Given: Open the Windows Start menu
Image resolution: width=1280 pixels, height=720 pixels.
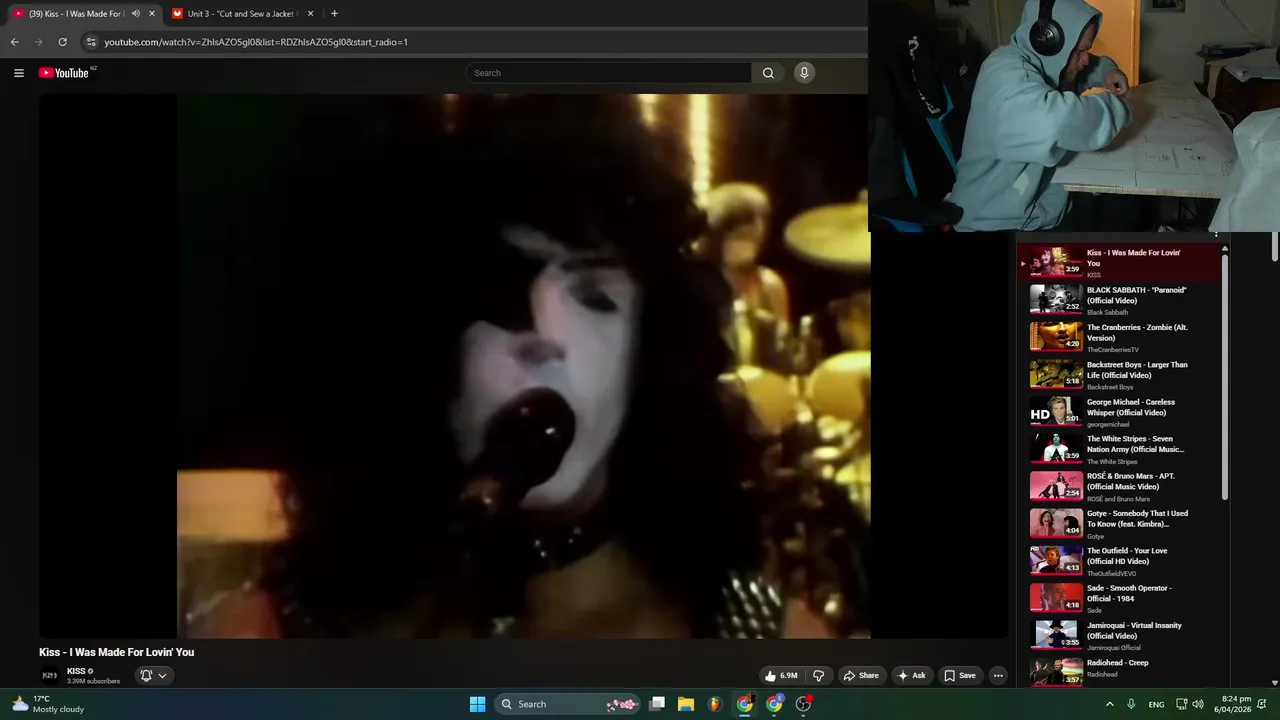Looking at the screenshot, I should point(478,704).
